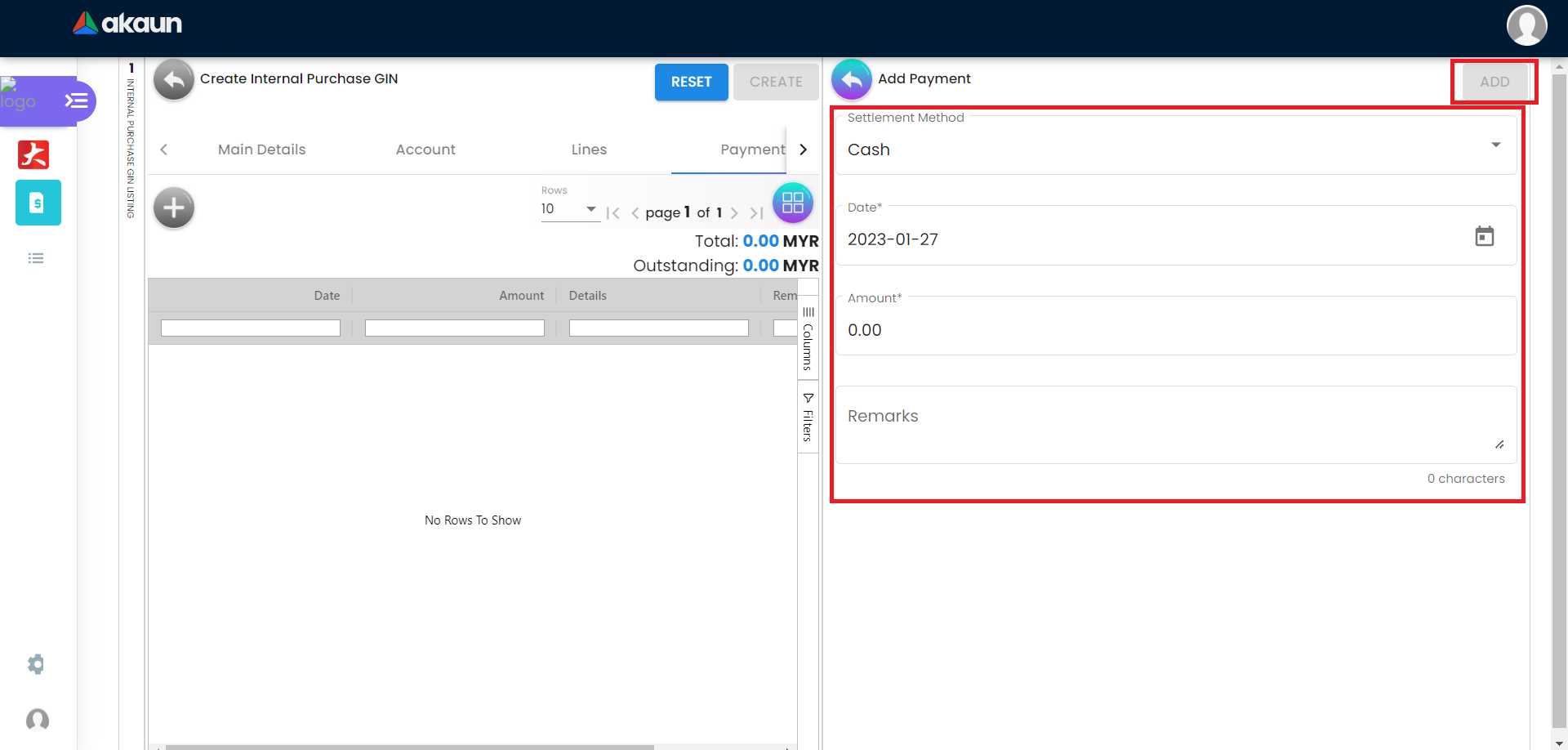Open the teal invoice document icon
This screenshot has width=1568, height=750.
point(38,203)
